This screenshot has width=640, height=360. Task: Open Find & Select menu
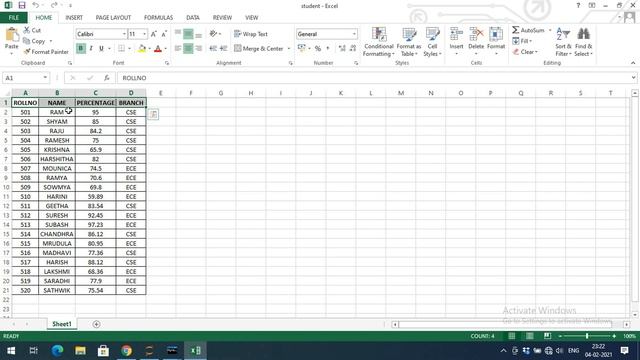pyautogui.click(x=583, y=42)
